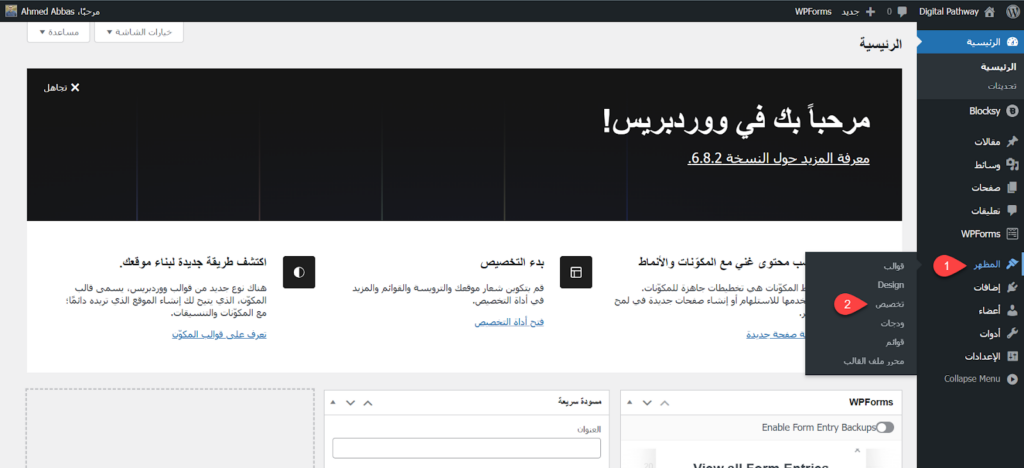Open the WPForms sidebar icon
Image resolution: width=1024 pixels, height=468 pixels.
click(1012, 233)
